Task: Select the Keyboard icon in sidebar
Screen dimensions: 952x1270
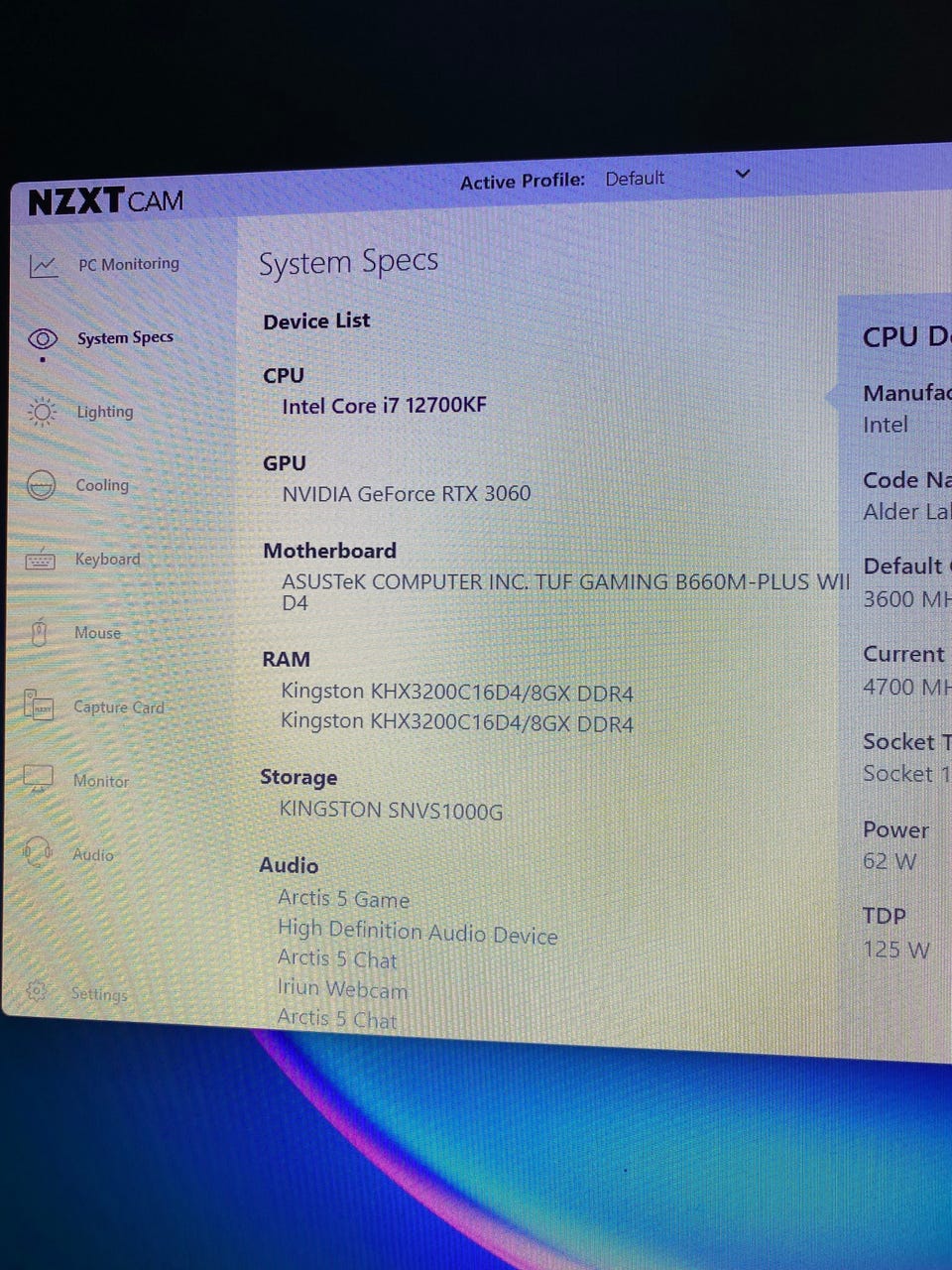Action: [x=40, y=560]
